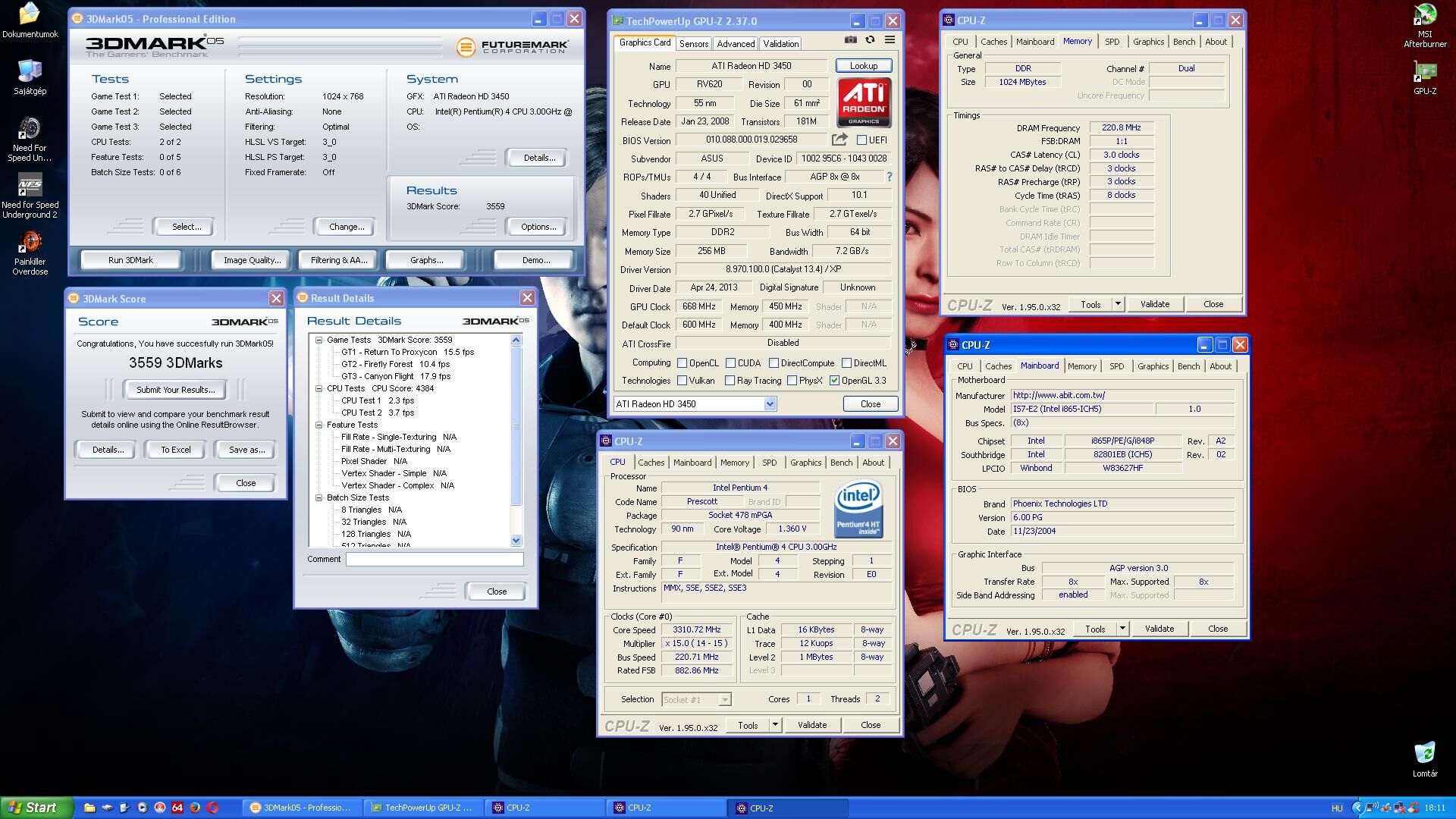The height and width of the screenshot is (819, 1456).
Task: Click the Lookup button in GPU-Z
Action: pos(864,66)
